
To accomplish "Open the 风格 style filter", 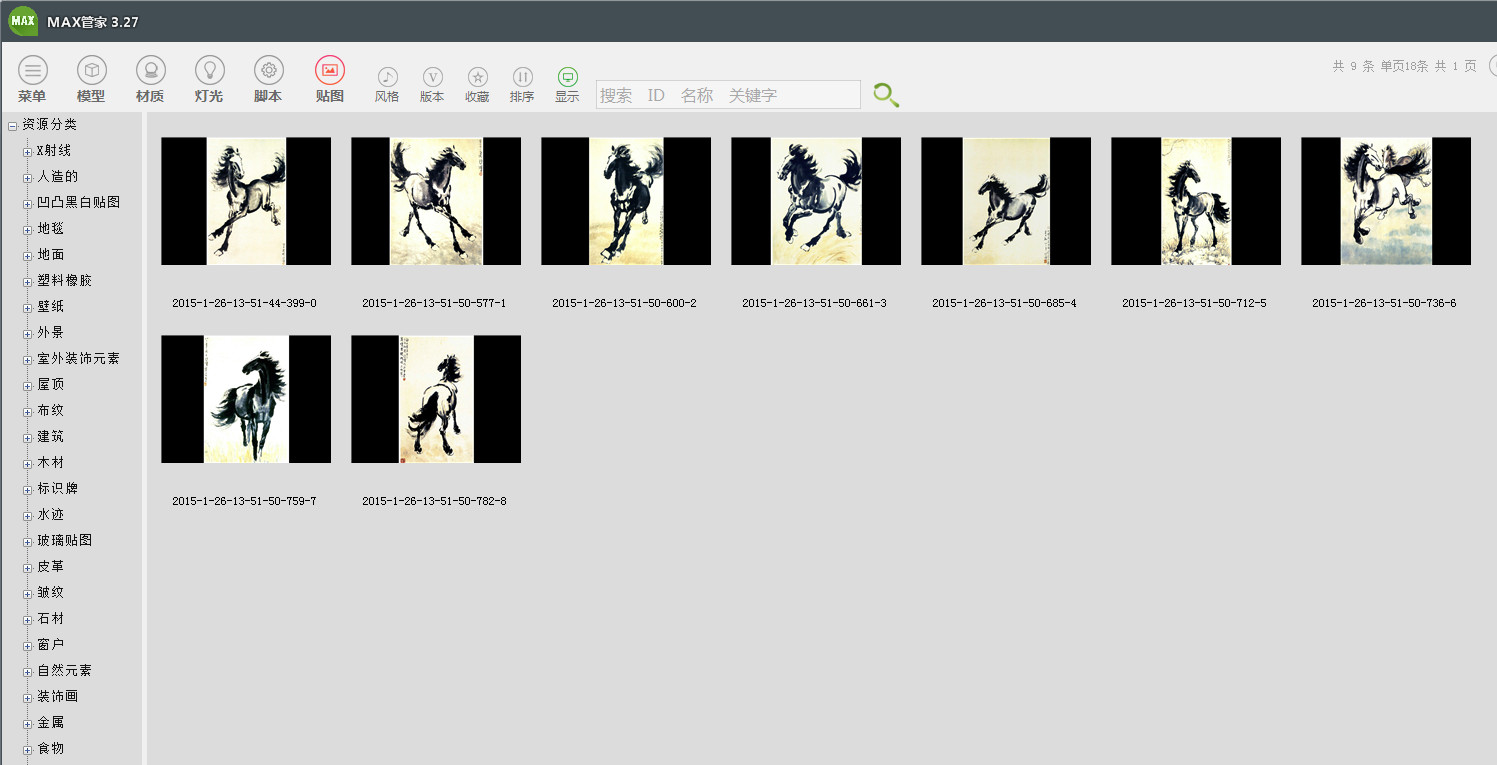I will click(x=387, y=78).
